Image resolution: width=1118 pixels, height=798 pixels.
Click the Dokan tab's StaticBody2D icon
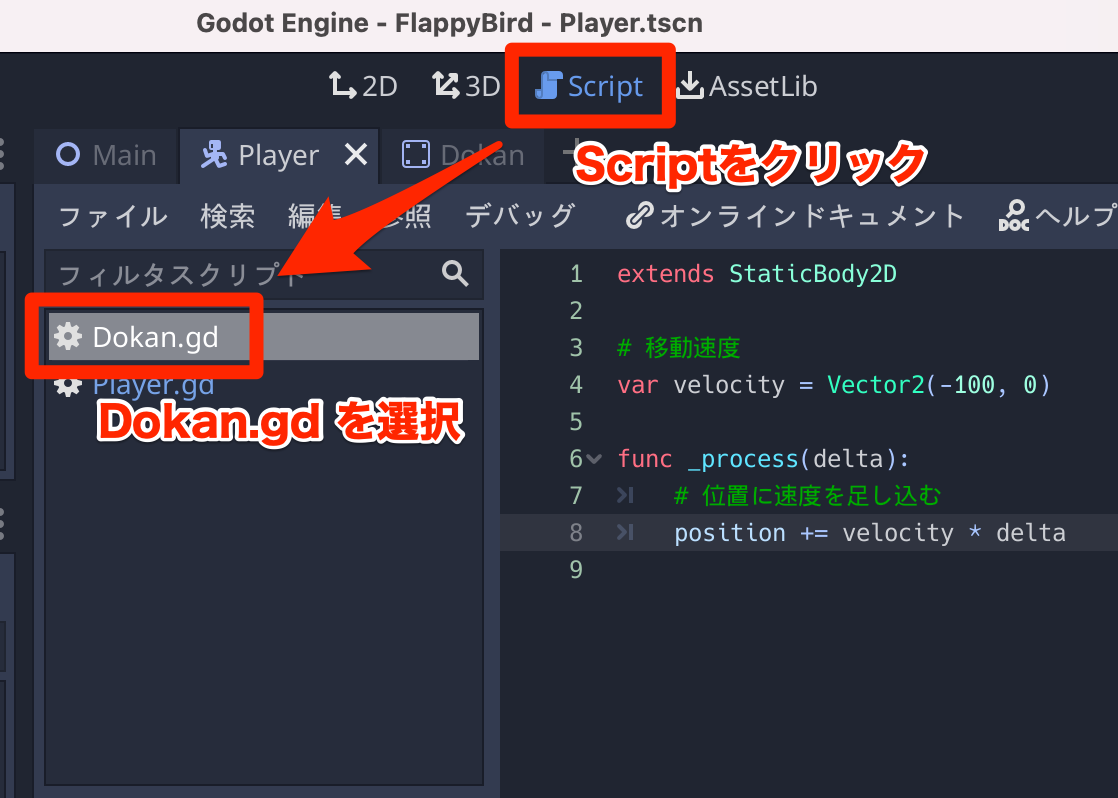(416, 154)
